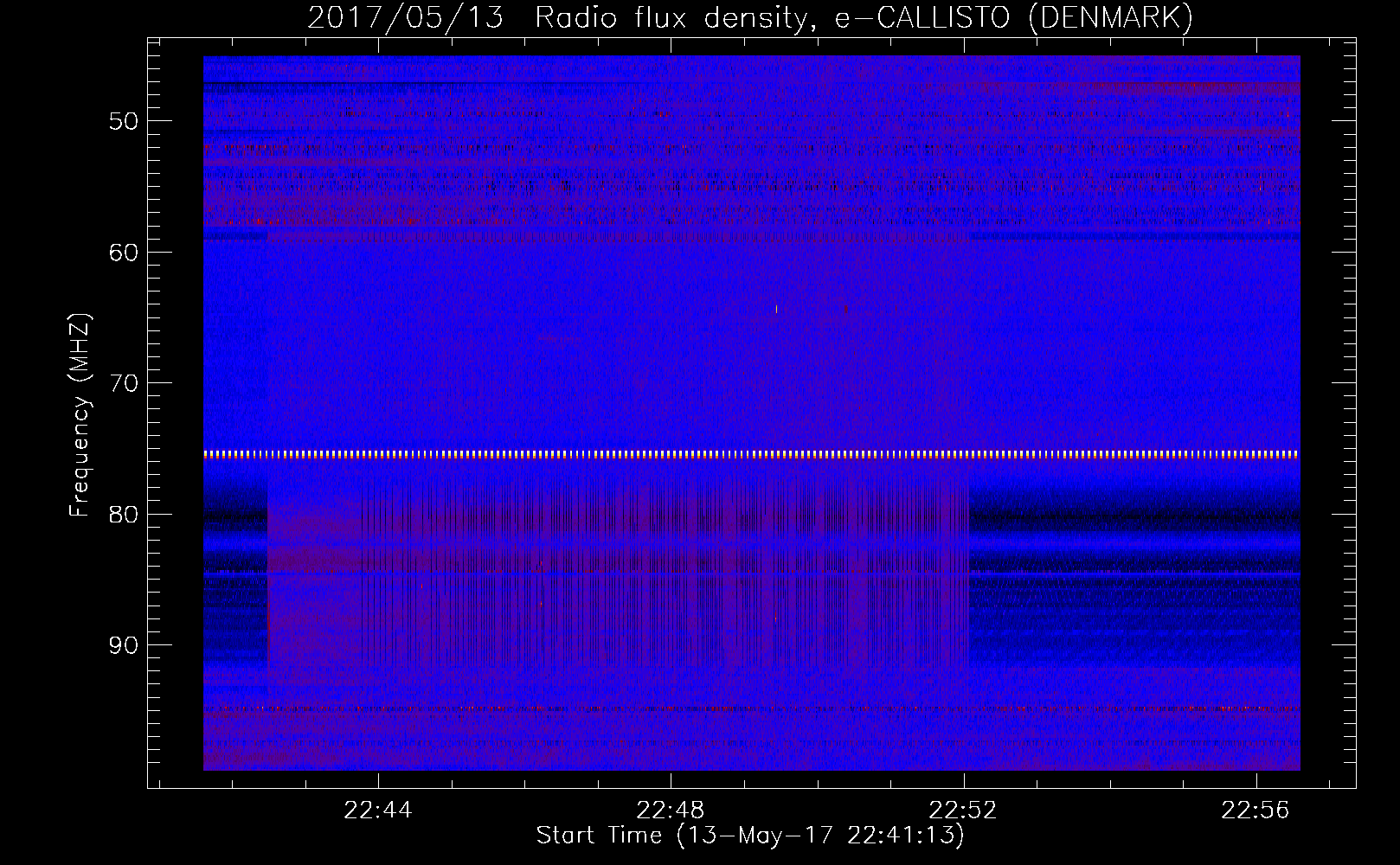Image resolution: width=1400 pixels, height=865 pixels.
Task: Click the '60' frequency tick label
Action: click(124, 253)
